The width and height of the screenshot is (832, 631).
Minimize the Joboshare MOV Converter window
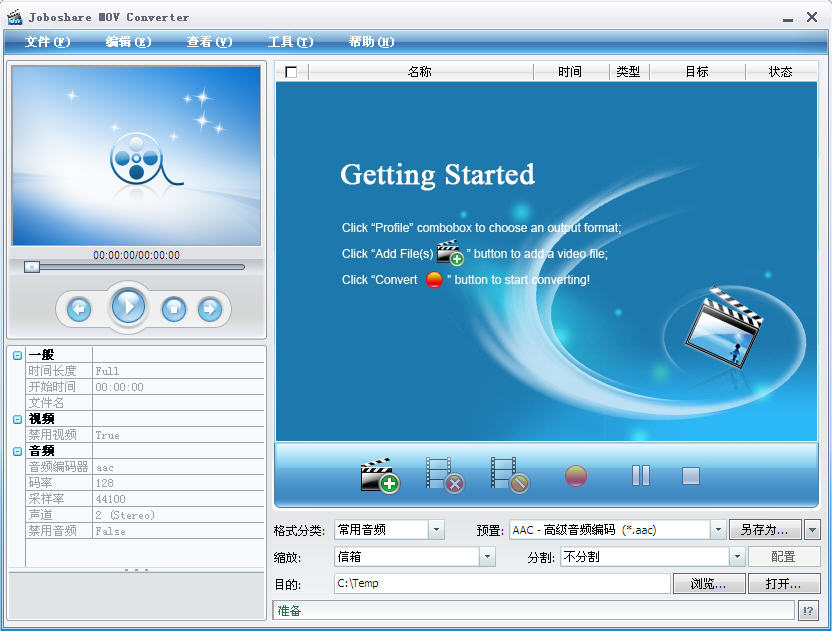pos(788,19)
